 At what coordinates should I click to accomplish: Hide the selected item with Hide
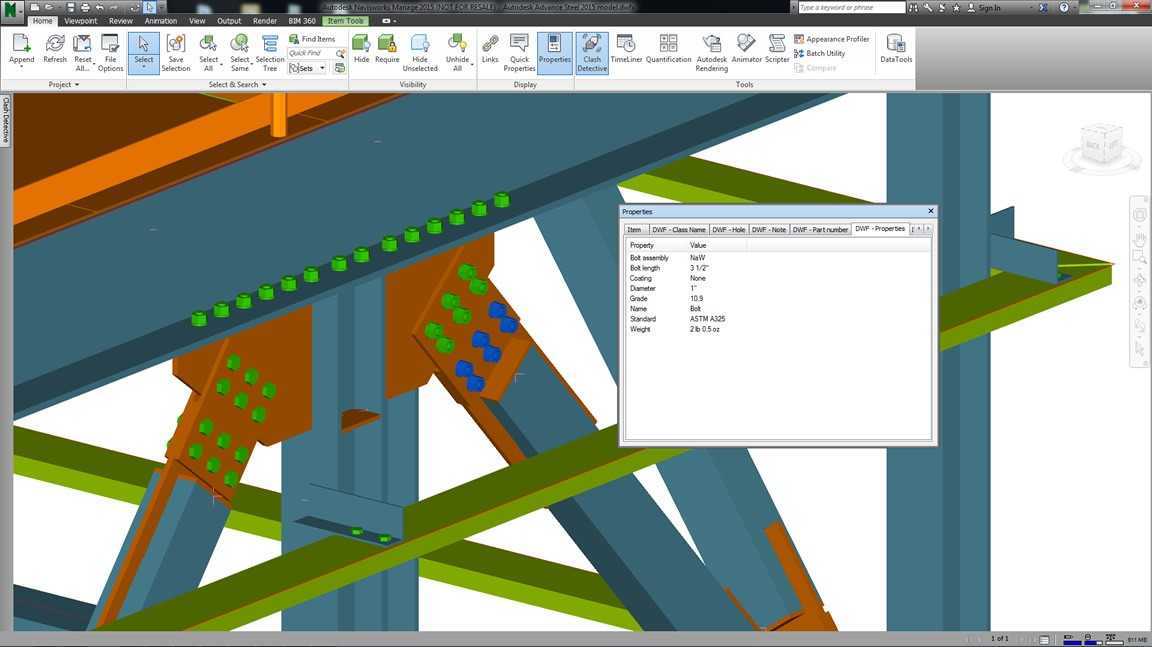click(361, 49)
